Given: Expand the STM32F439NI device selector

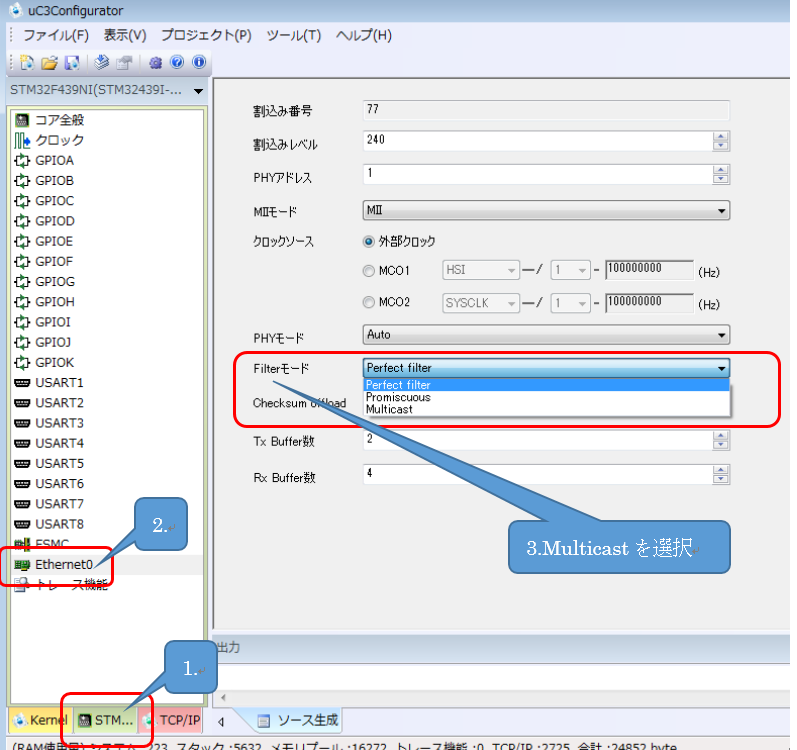Looking at the screenshot, I should [x=198, y=92].
